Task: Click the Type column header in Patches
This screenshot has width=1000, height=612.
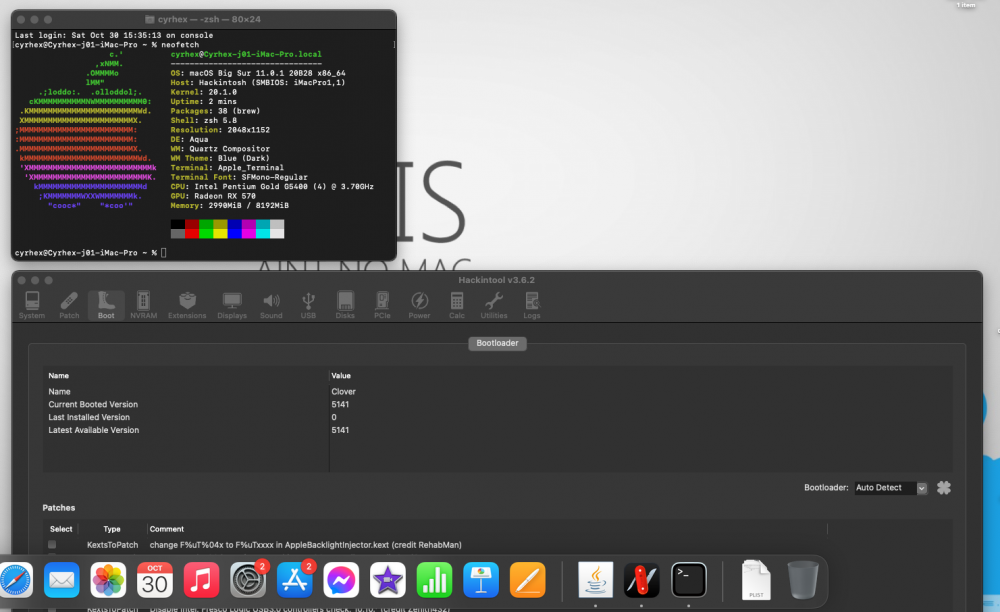Action: point(112,529)
